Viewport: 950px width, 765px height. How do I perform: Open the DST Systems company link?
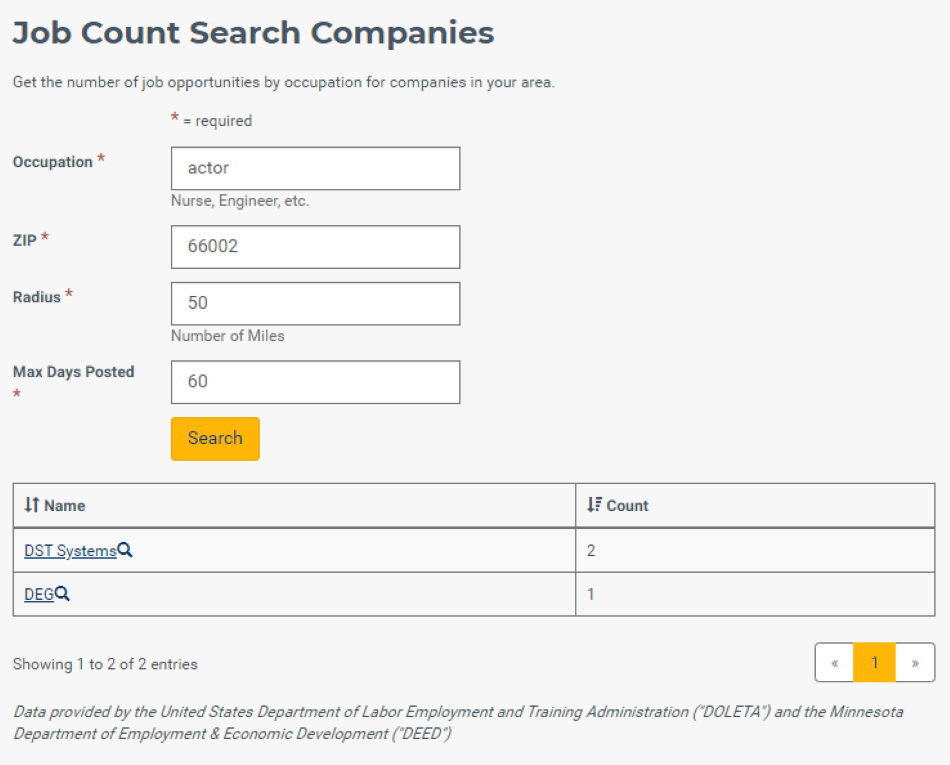(x=70, y=551)
